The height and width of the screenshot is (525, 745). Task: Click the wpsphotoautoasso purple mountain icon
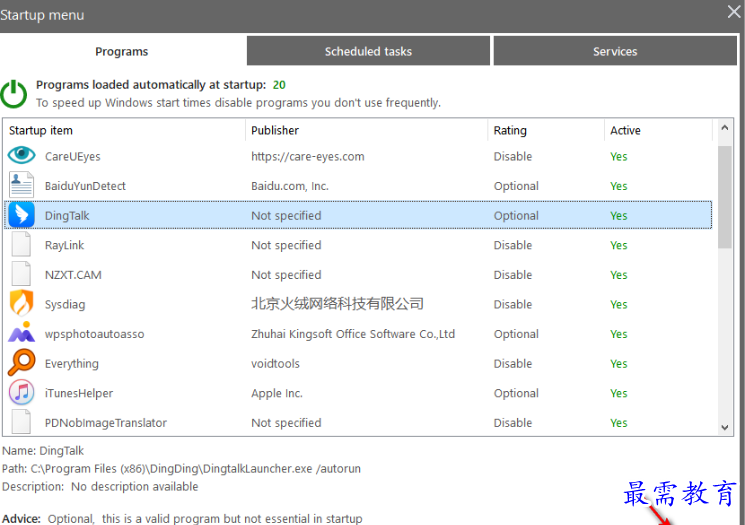tap(21, 332)
